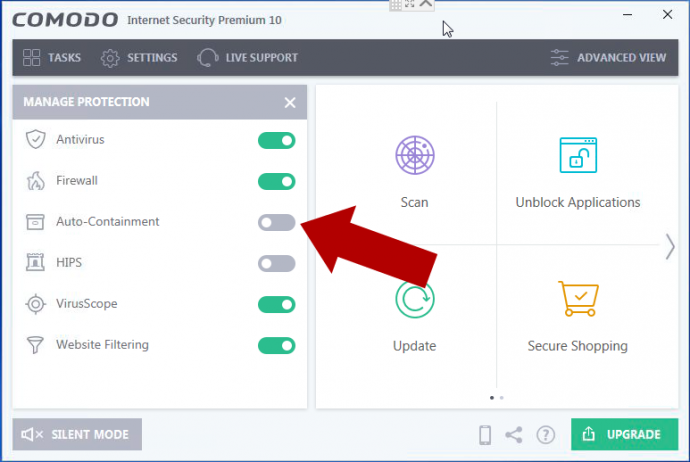Close the Manage Protection panel

click(x=290, y=102)
